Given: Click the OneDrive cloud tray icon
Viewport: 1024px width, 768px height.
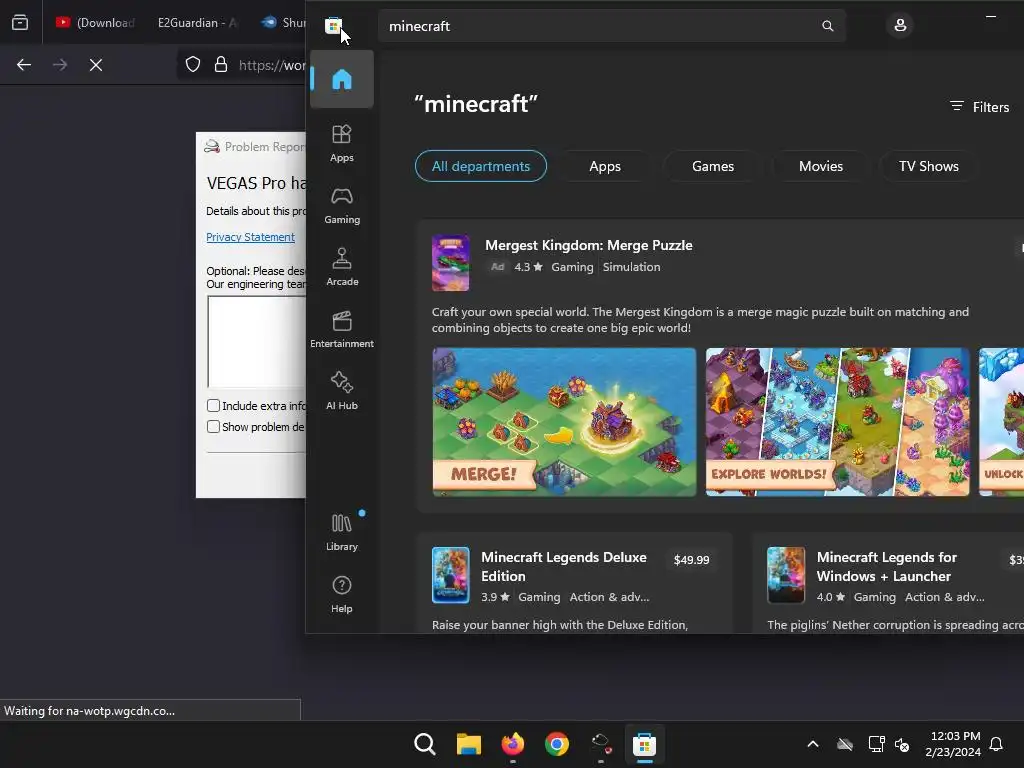Looking at the screenshot, I should (845, 744).
